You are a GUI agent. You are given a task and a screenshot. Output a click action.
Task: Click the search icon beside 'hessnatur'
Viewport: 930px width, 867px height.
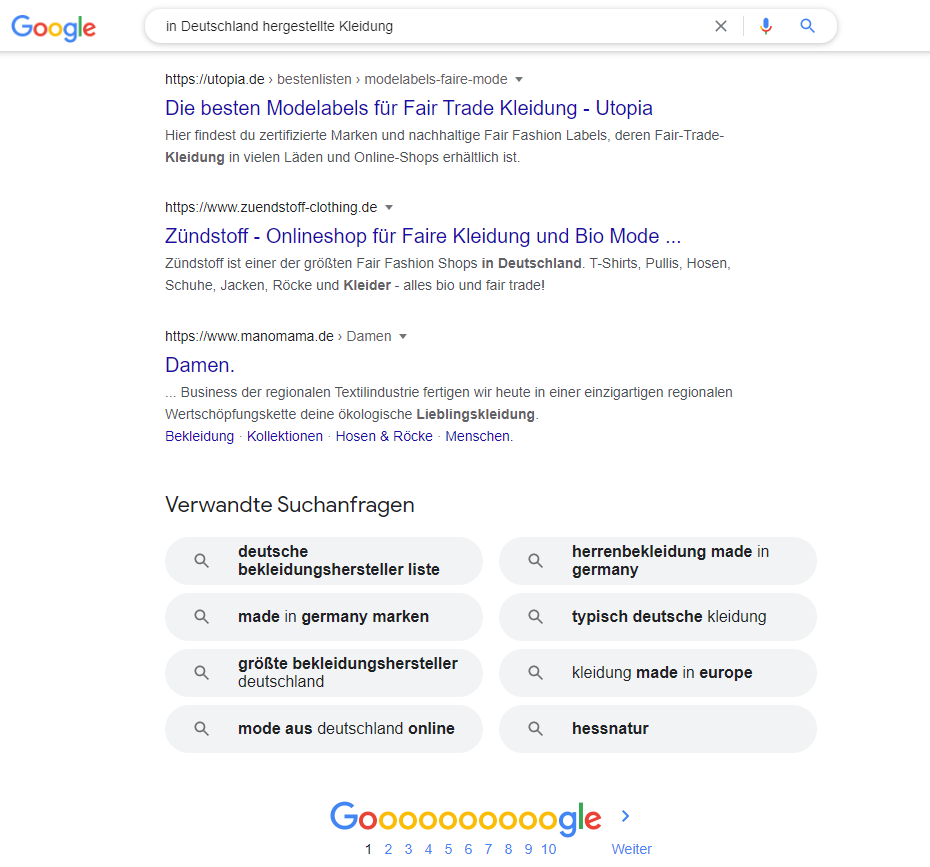537,728
